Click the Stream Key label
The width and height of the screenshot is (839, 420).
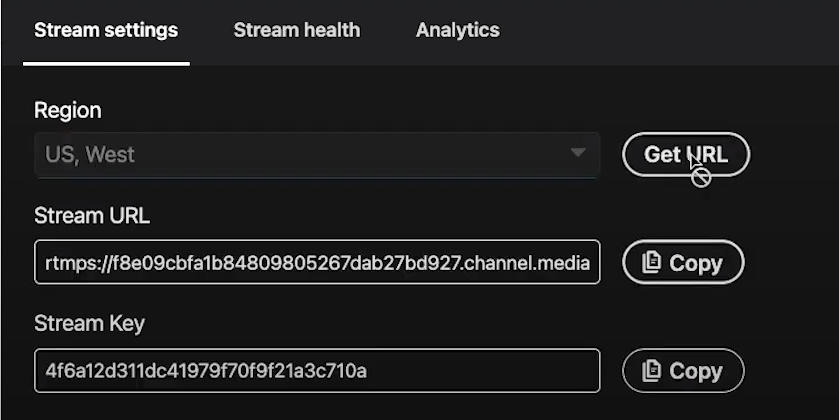(x=89, y=324)
